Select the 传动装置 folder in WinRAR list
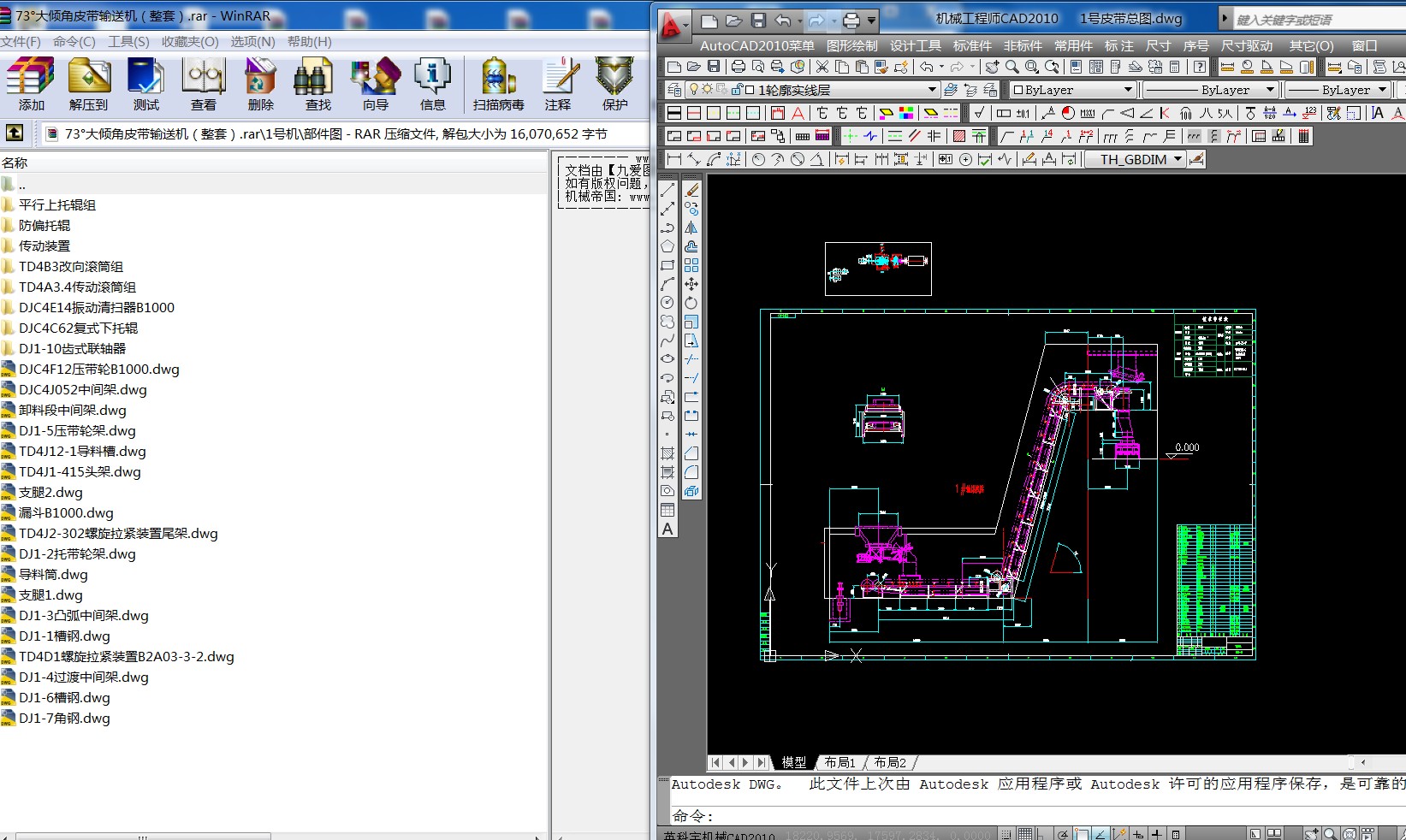The height and width of the screenshot is (840, 1406). 44,245
